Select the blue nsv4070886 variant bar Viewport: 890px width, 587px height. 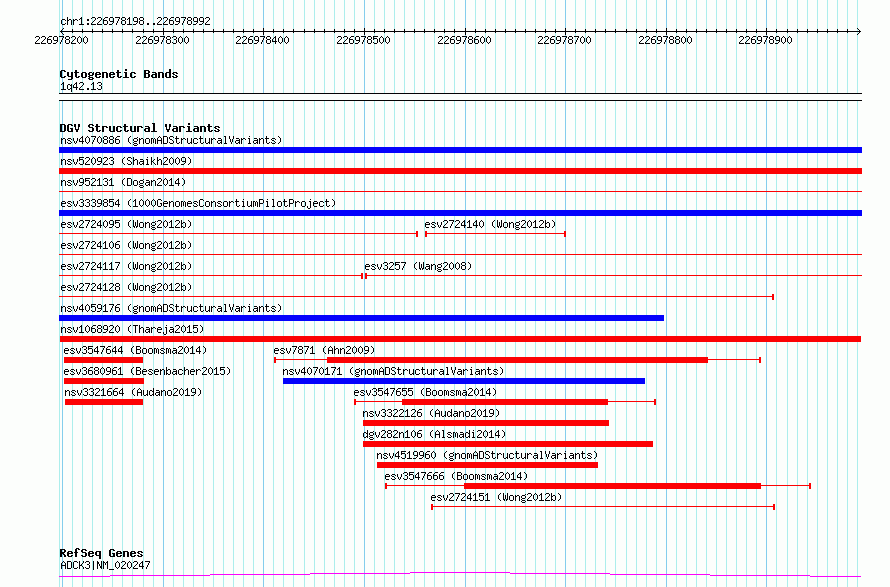pos(460,150)
